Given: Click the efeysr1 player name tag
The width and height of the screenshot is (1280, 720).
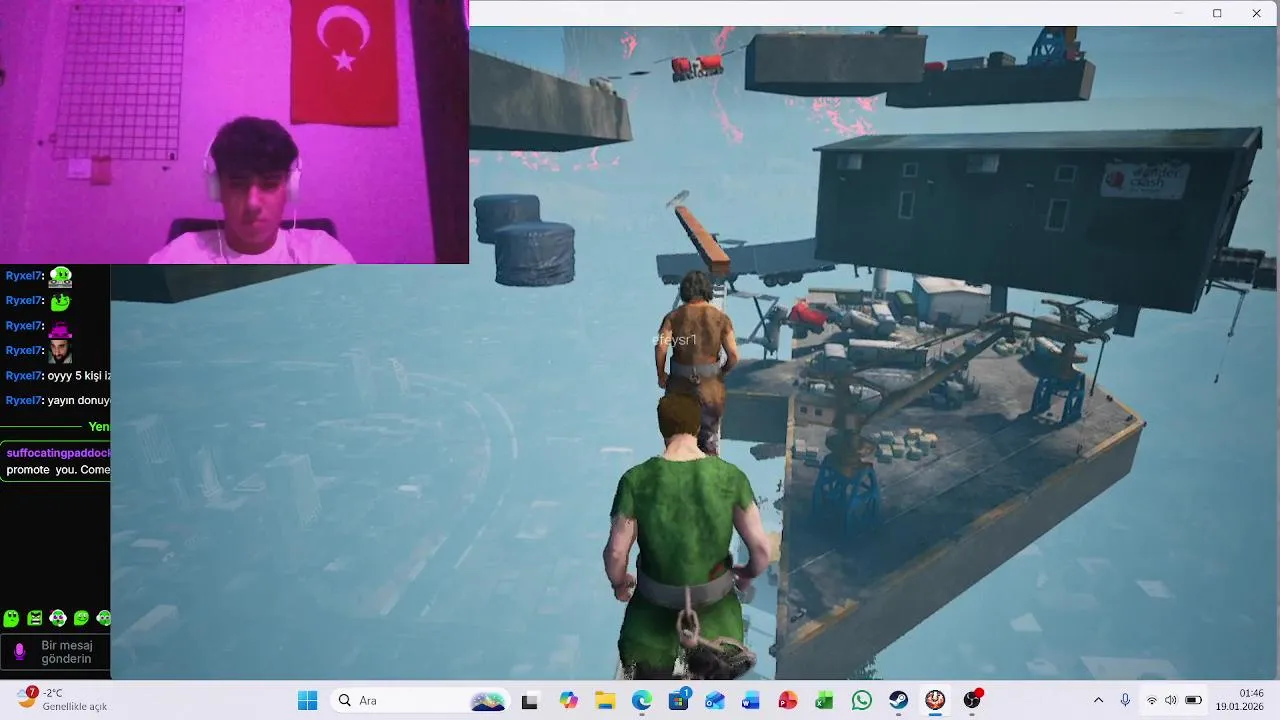Looking at the screenshot, I should coord(674,340).
